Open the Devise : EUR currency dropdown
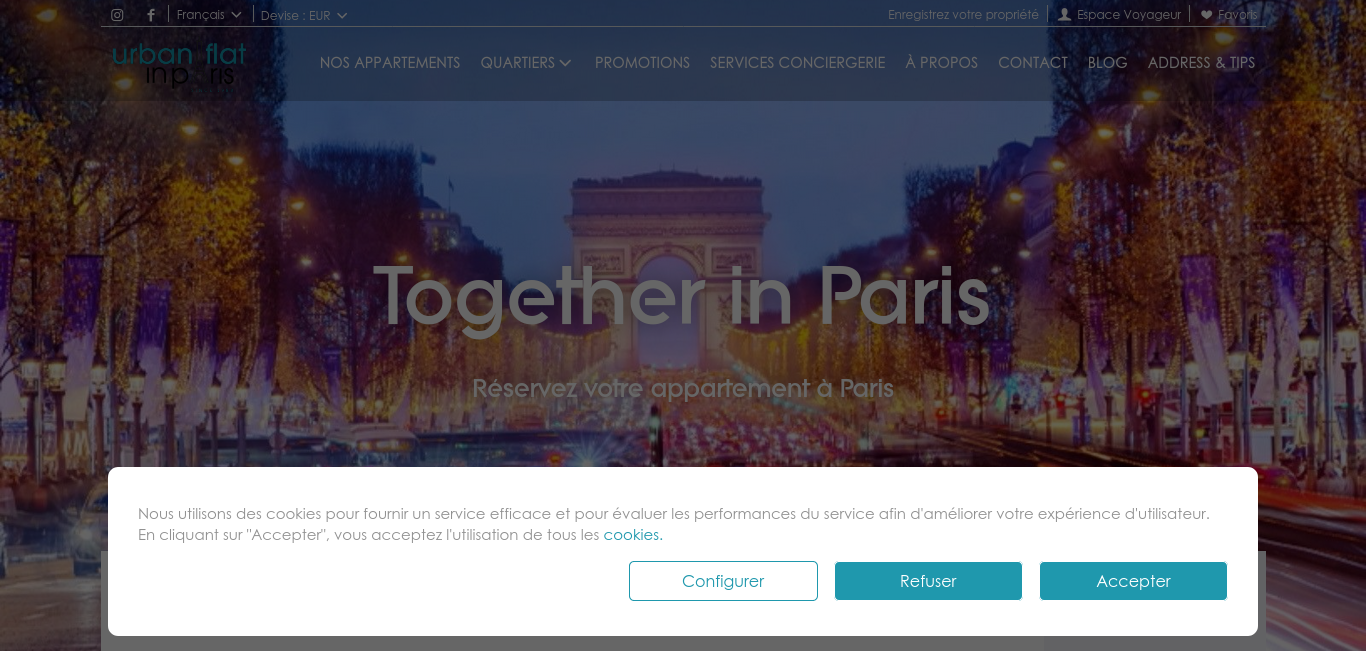 tap(304, 15)
